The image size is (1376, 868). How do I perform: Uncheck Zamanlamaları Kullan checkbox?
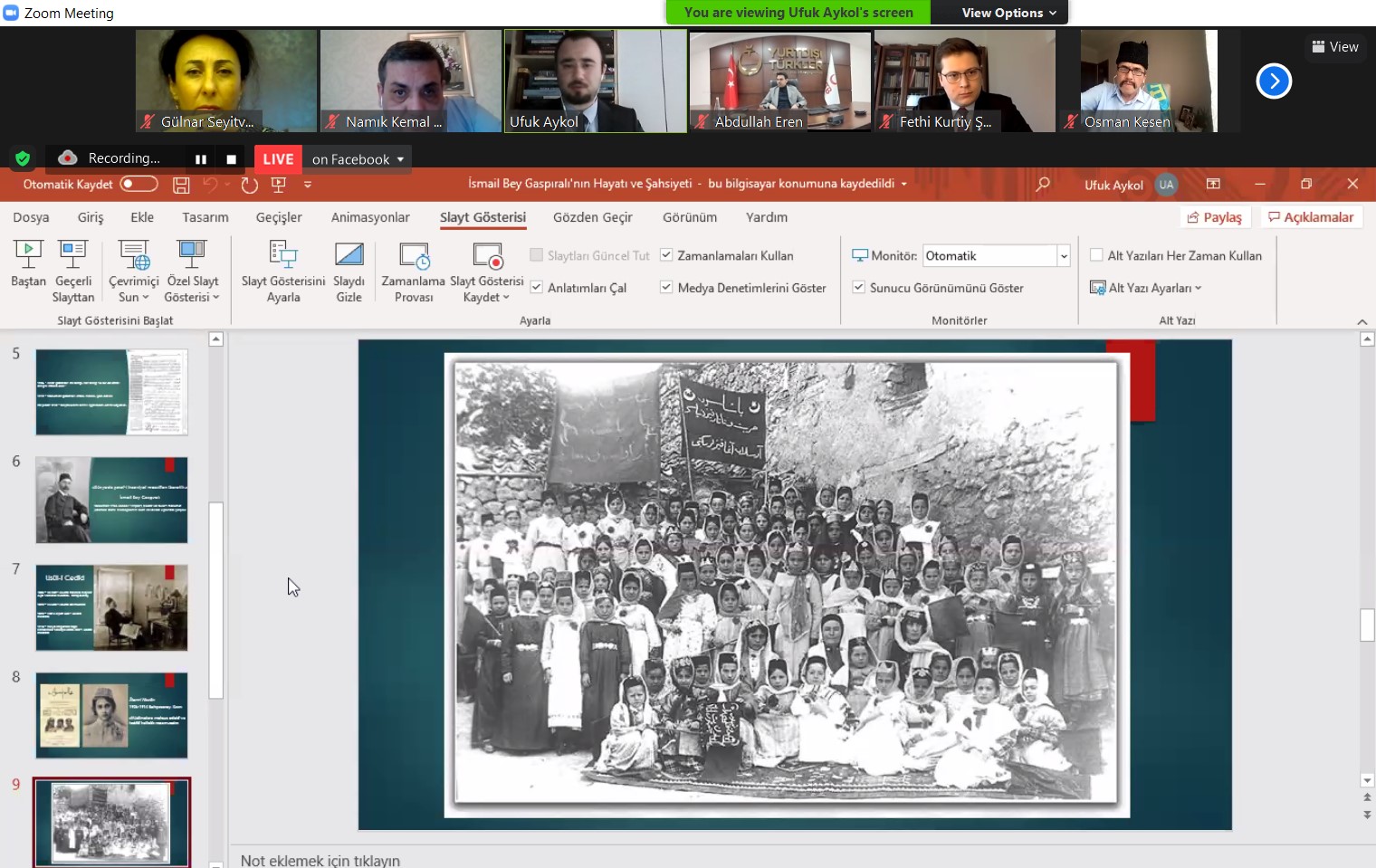tap(666, 255)
